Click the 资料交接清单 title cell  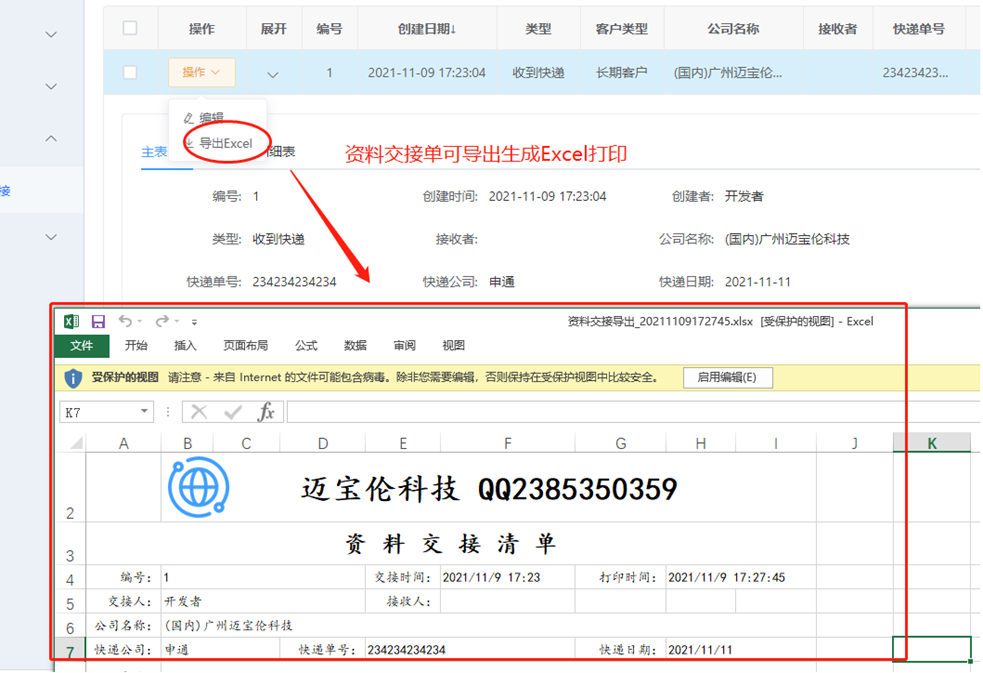click(451, 544)
